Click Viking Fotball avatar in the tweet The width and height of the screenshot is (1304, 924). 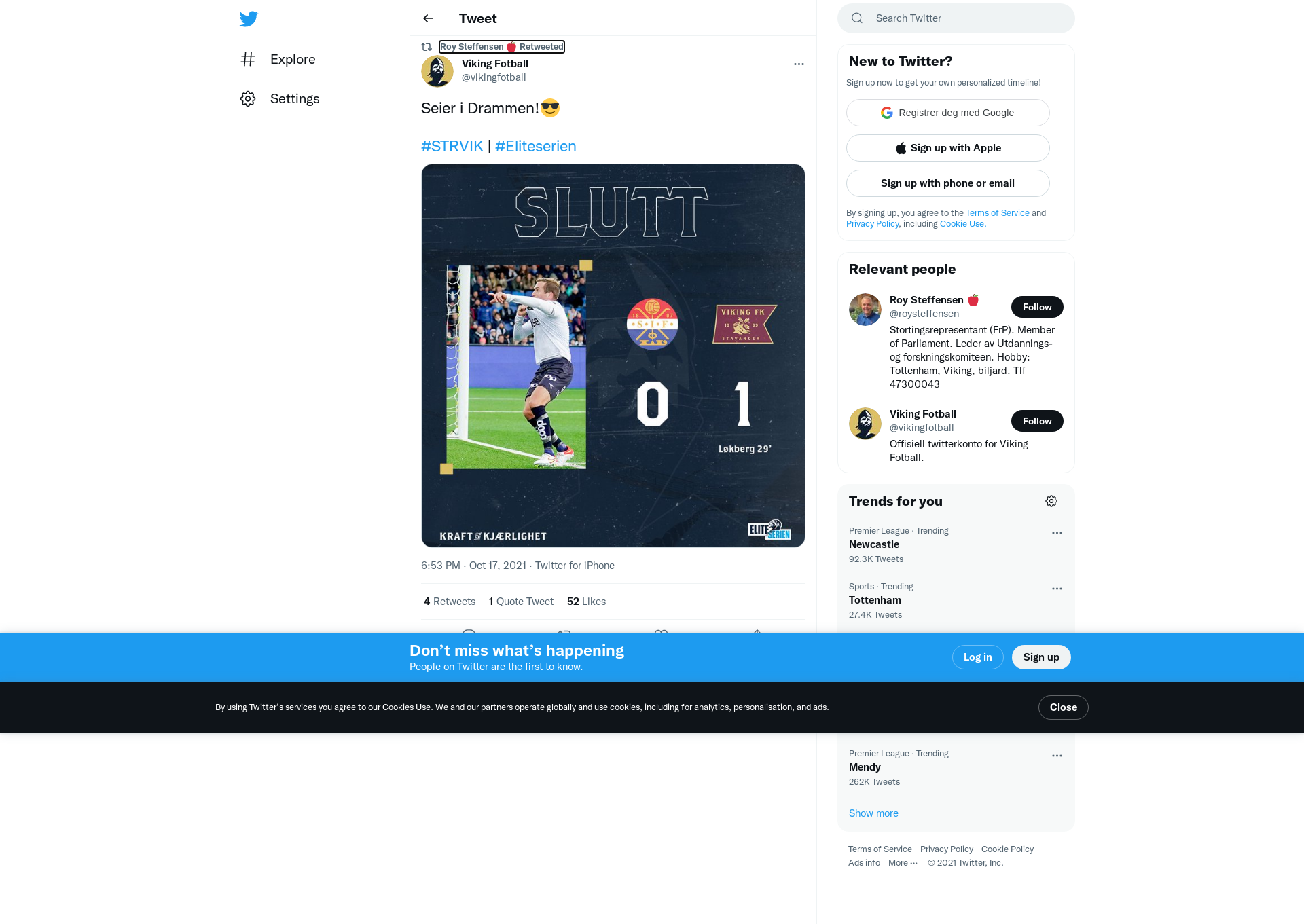pos(437,71)
